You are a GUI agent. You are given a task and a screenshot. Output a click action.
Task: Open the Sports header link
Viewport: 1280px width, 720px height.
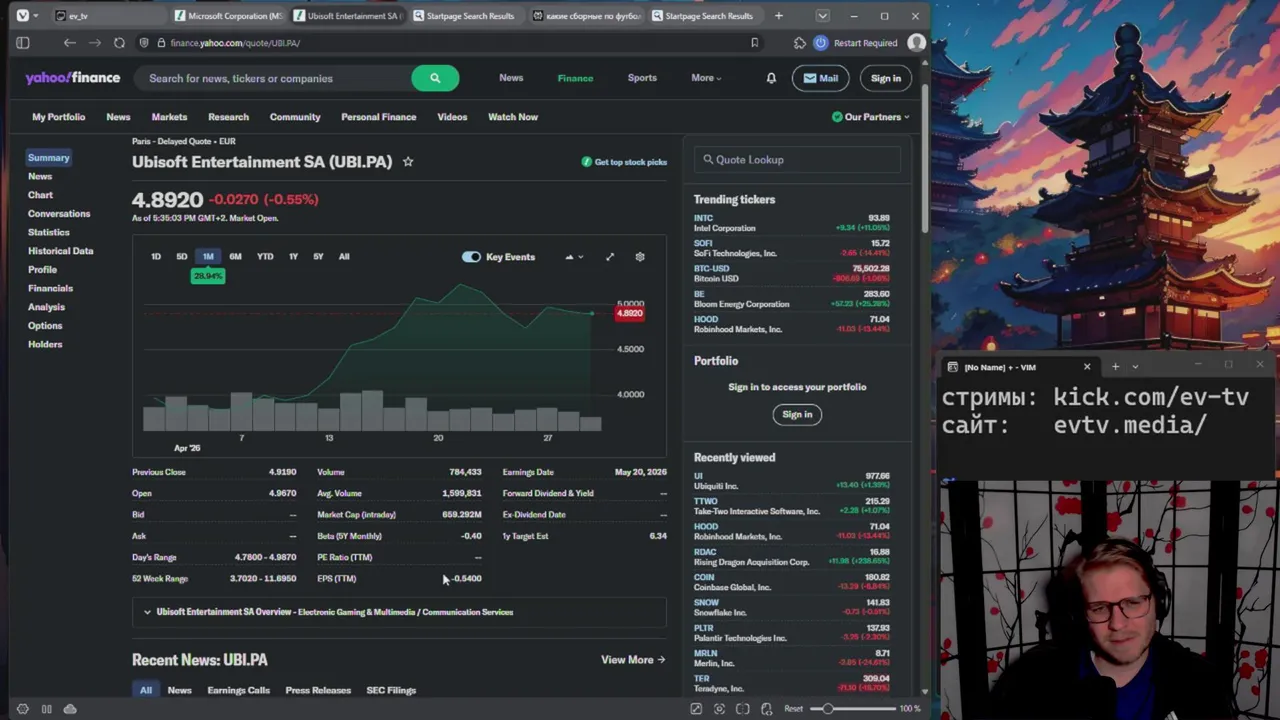(x=642, y=78)
